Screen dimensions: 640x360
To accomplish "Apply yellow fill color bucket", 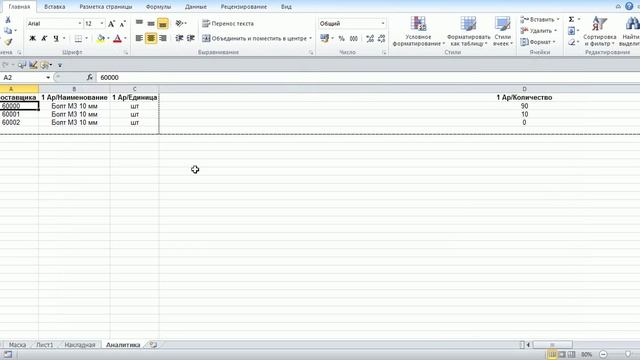I will point(100,38).
